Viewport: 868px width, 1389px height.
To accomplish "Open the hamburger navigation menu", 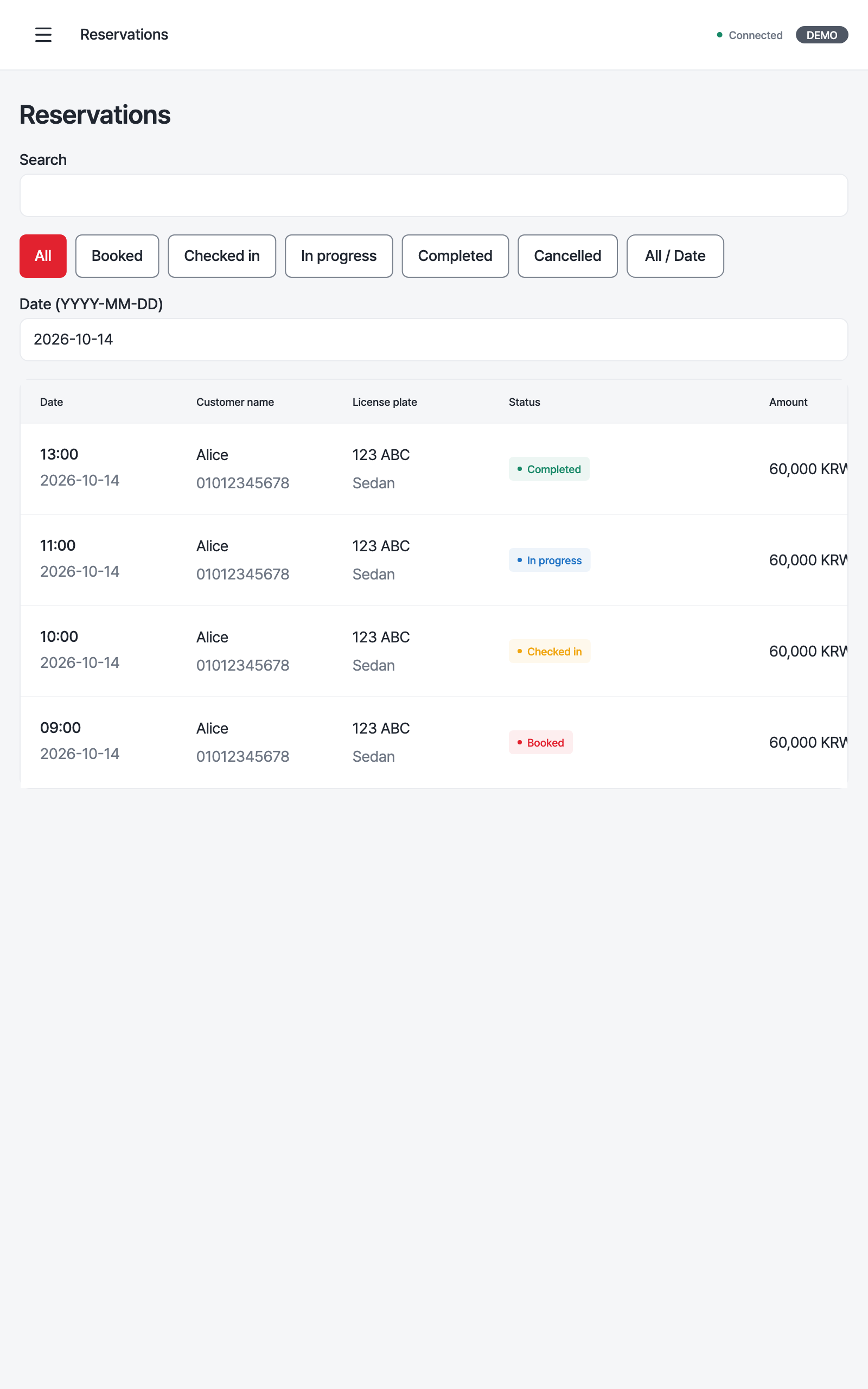I will [x=43, y=34].
